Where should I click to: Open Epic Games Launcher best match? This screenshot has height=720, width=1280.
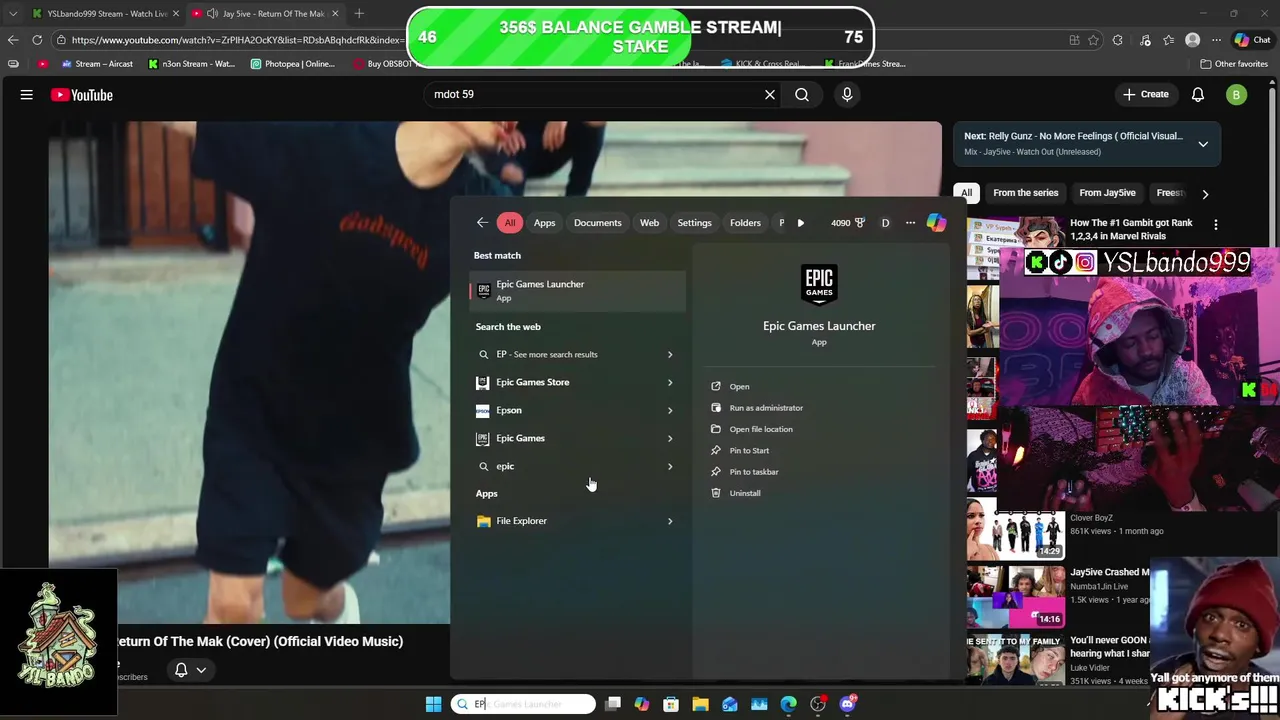click(578, 290)
